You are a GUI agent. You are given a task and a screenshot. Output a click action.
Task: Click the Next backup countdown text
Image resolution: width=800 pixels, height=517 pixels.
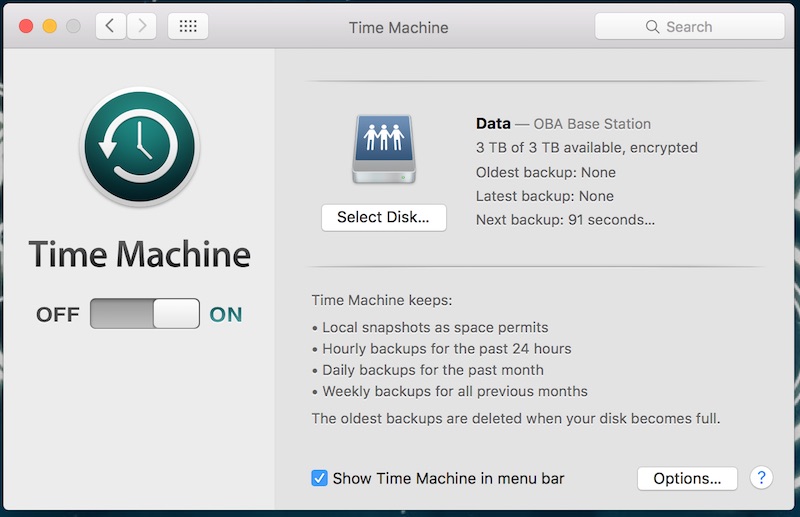tap(565, 220)
